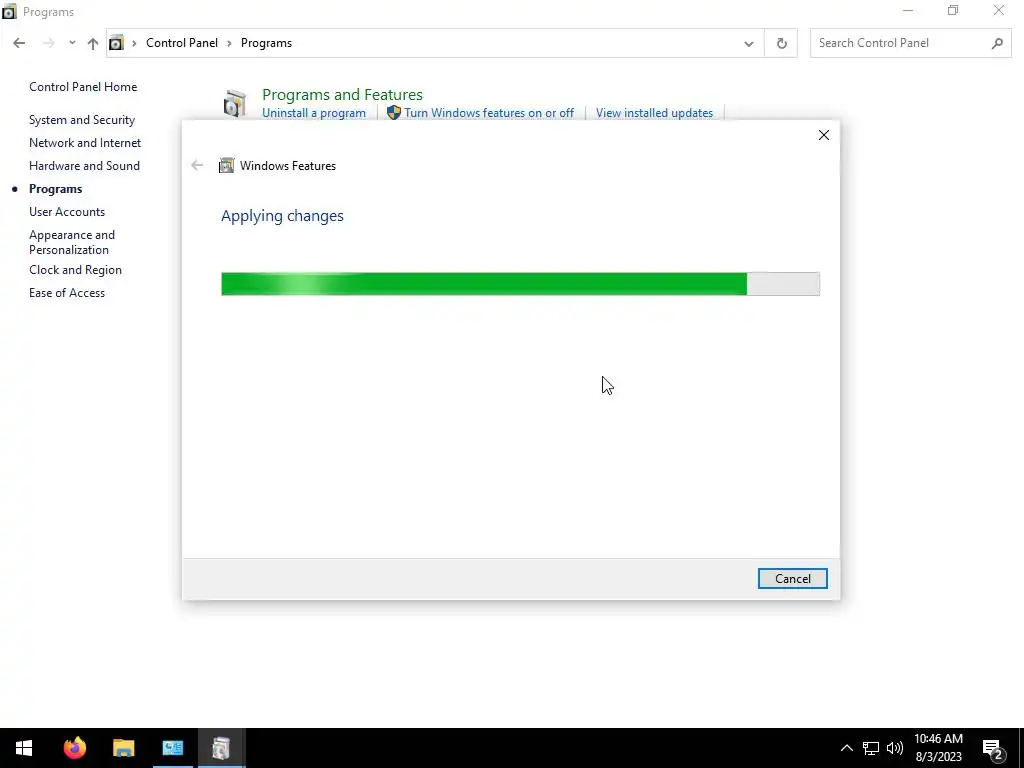Open Clock and Region category
The width and height of the screenshot is (1024, 768).
[x=75, y=270]
